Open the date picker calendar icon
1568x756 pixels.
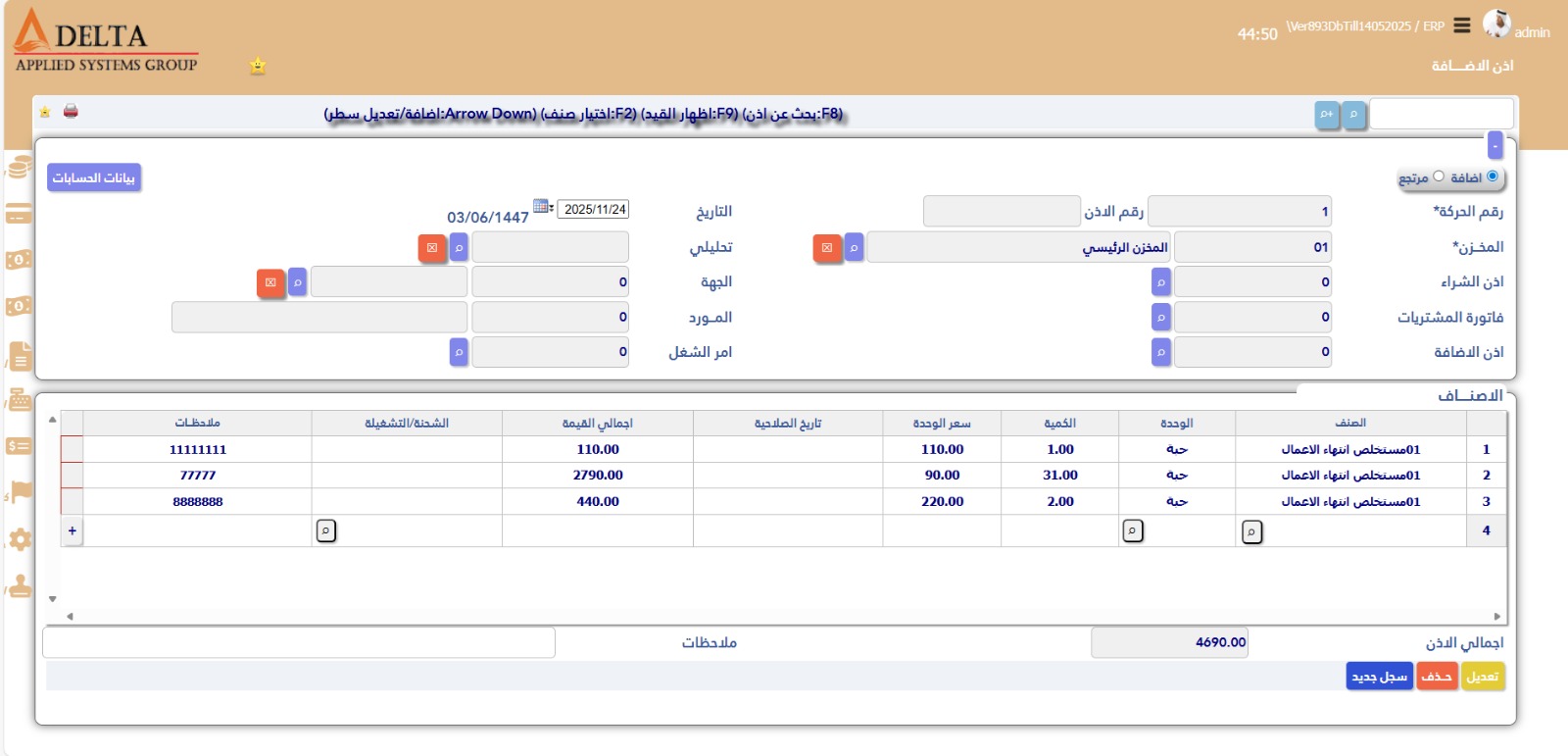pos(542,207)
